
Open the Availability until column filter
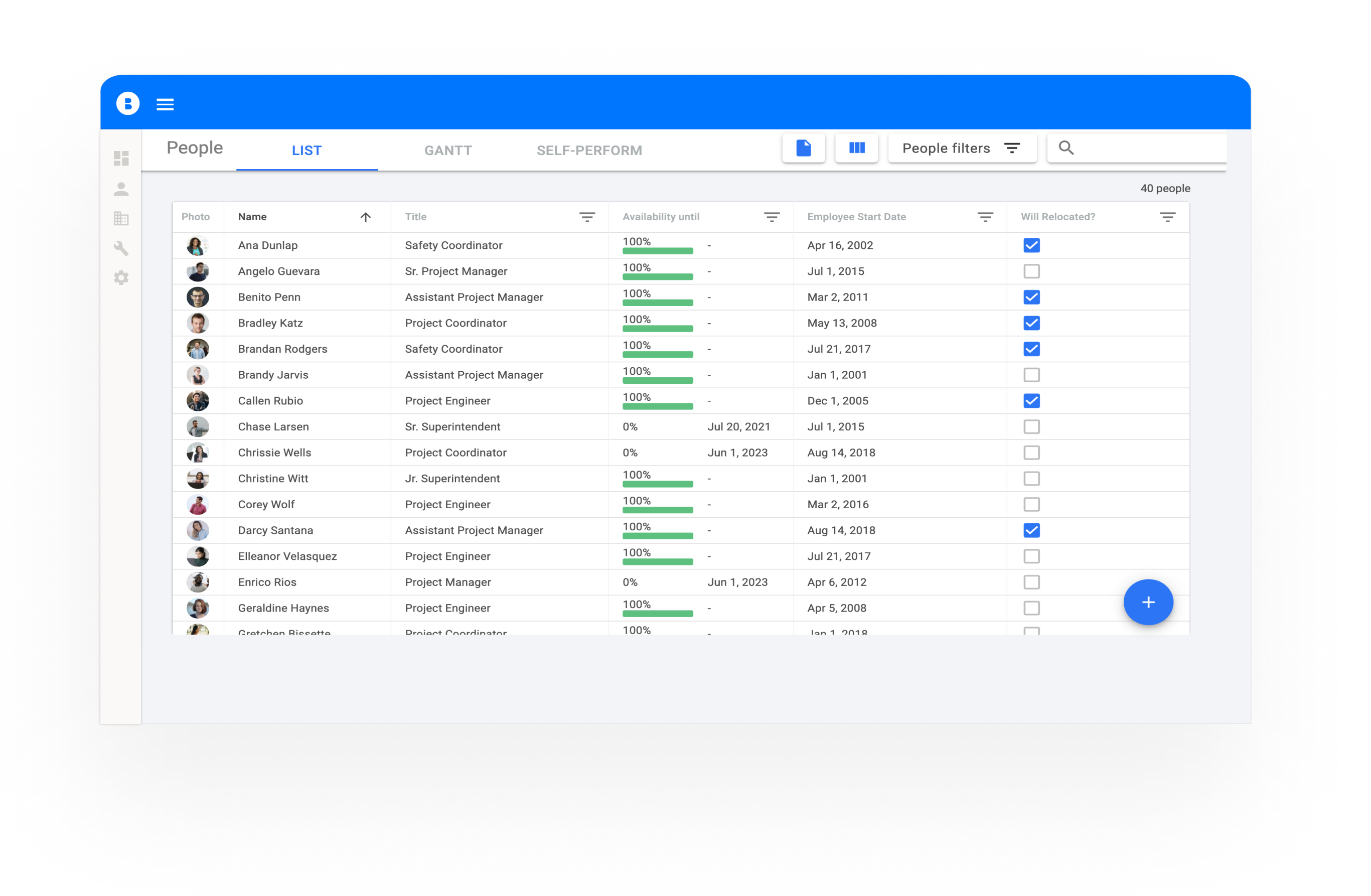[x=772, y=217]
